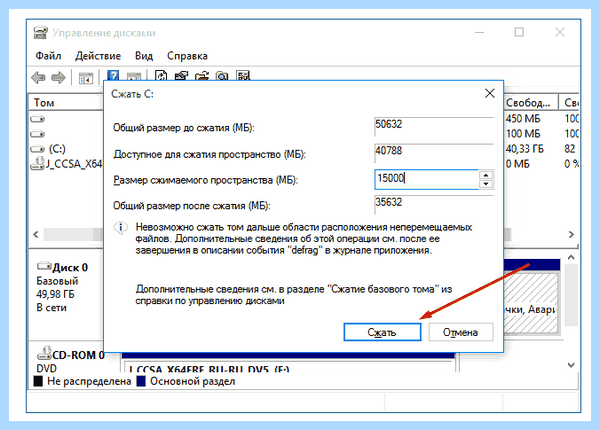The image size is (600, 430).
Task: Click the CD-ROM 0 drive icon
Action: (44, 353)
